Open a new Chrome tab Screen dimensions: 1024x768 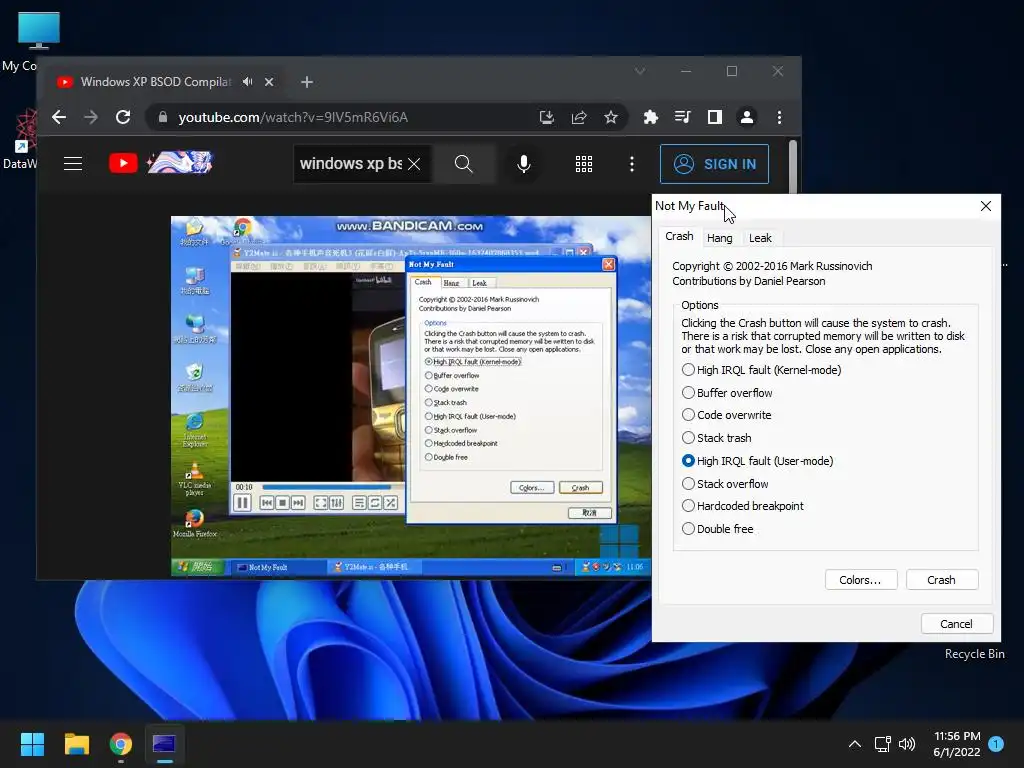tap(307, 82)
